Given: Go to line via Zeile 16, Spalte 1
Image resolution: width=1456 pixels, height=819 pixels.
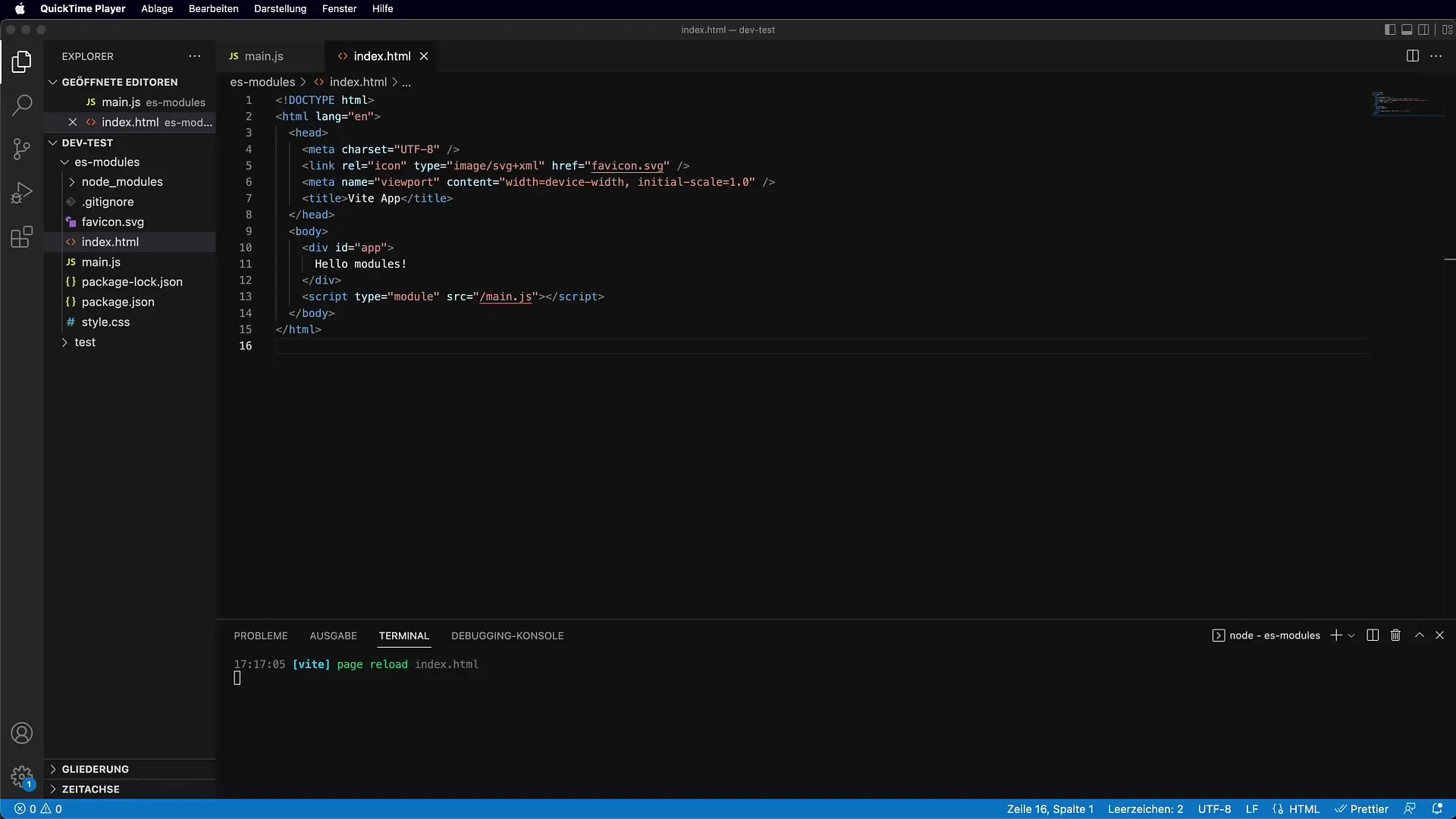Looking at the screenshot, I should pos(1050,809).
